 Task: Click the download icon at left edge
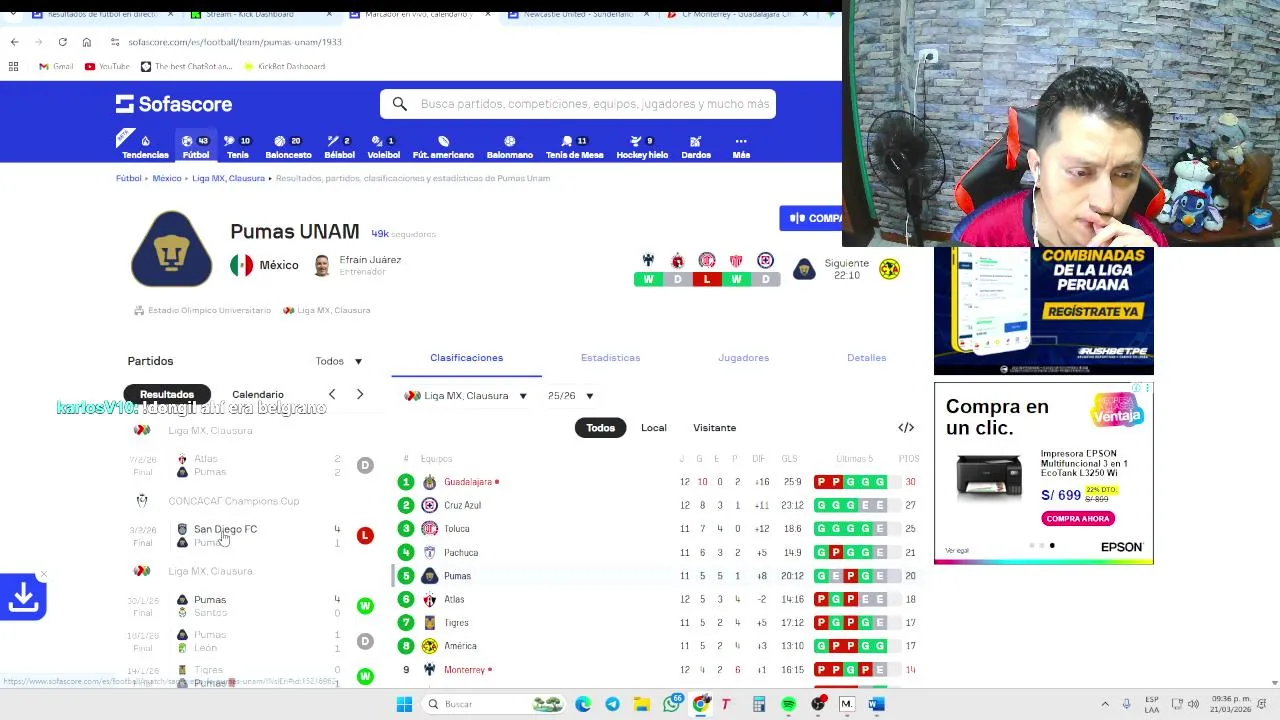(x=23, y=597)
